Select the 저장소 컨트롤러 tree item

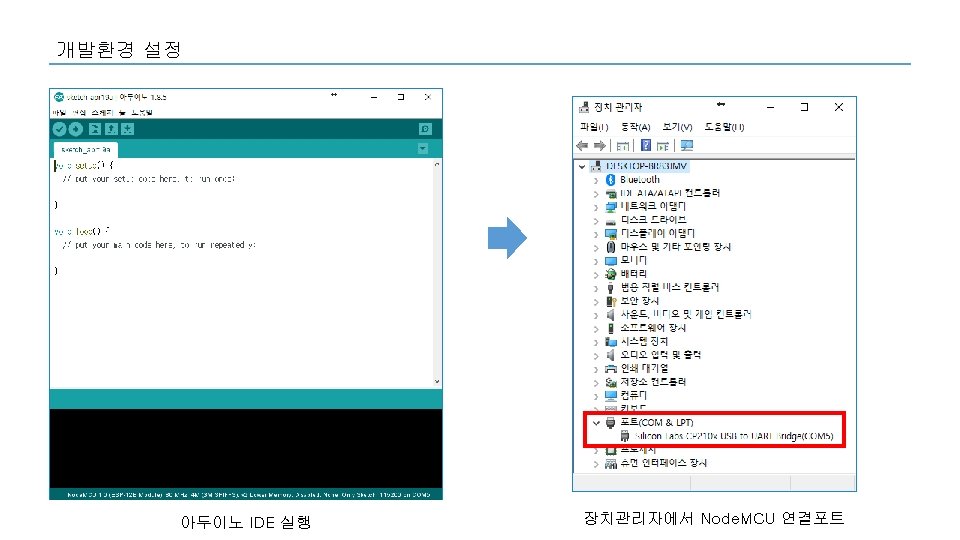point(653,381)
